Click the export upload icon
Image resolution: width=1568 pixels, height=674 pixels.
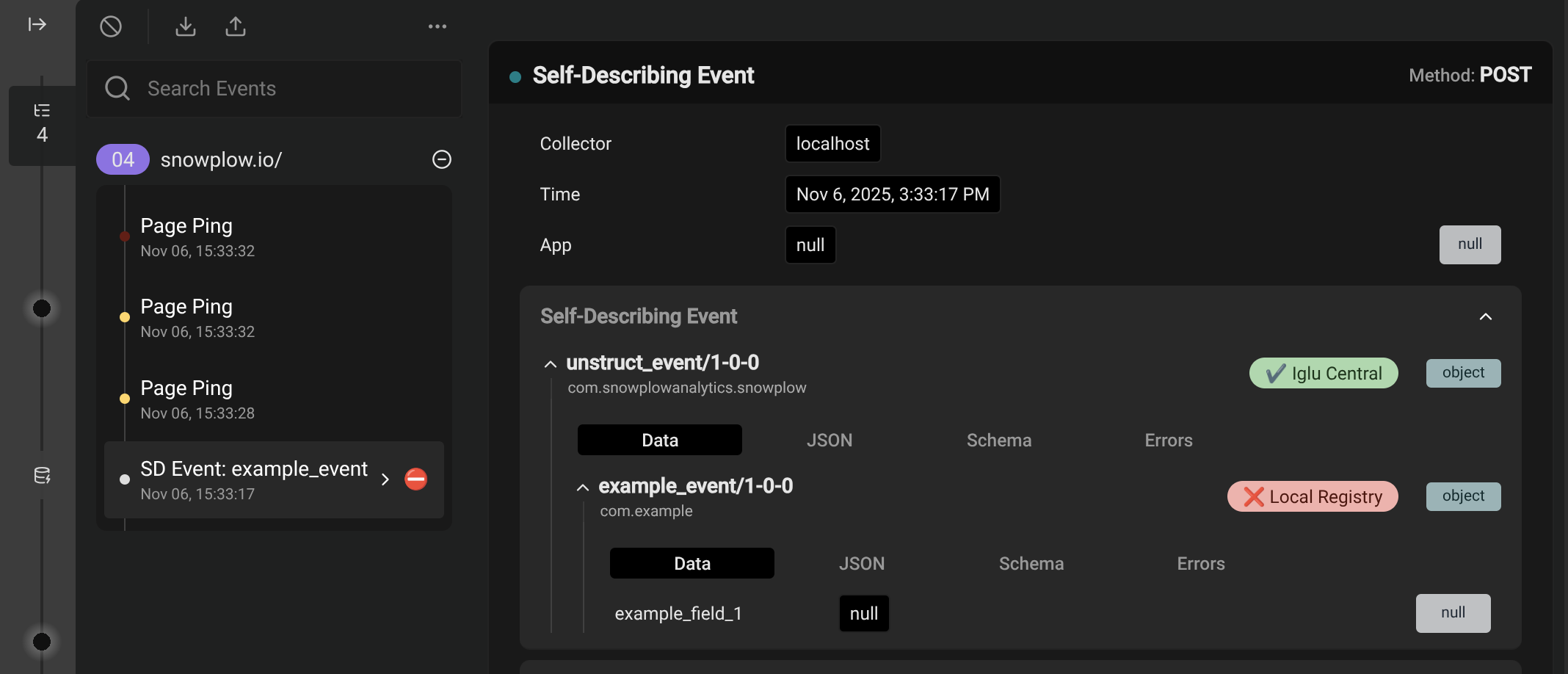pyautogui.click(x=236, y=26)
